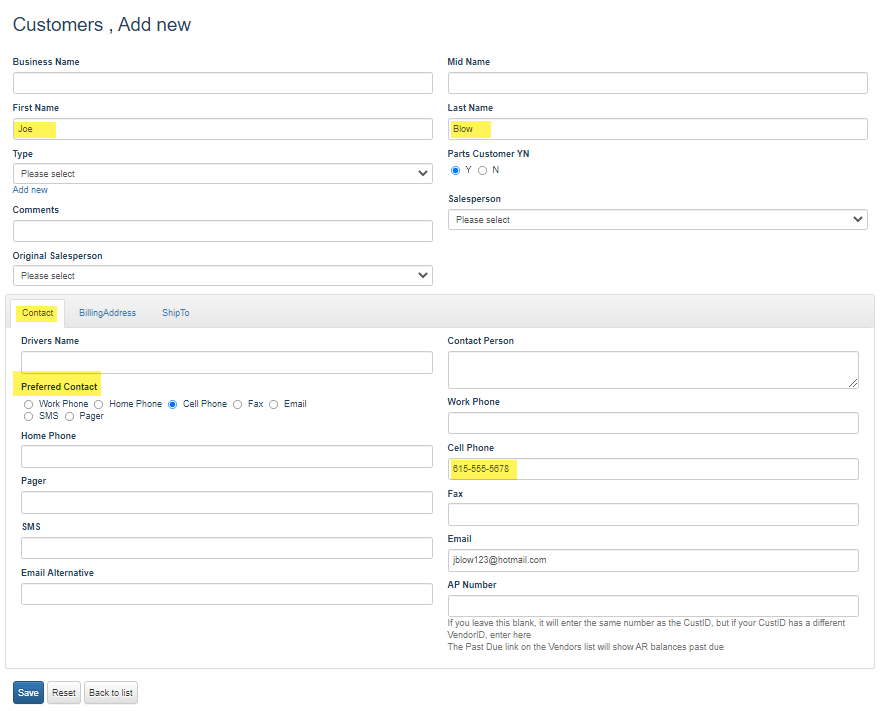Click the Save button
The height and width of the screenshot is (711, 880).
click(x=28, y=692)
